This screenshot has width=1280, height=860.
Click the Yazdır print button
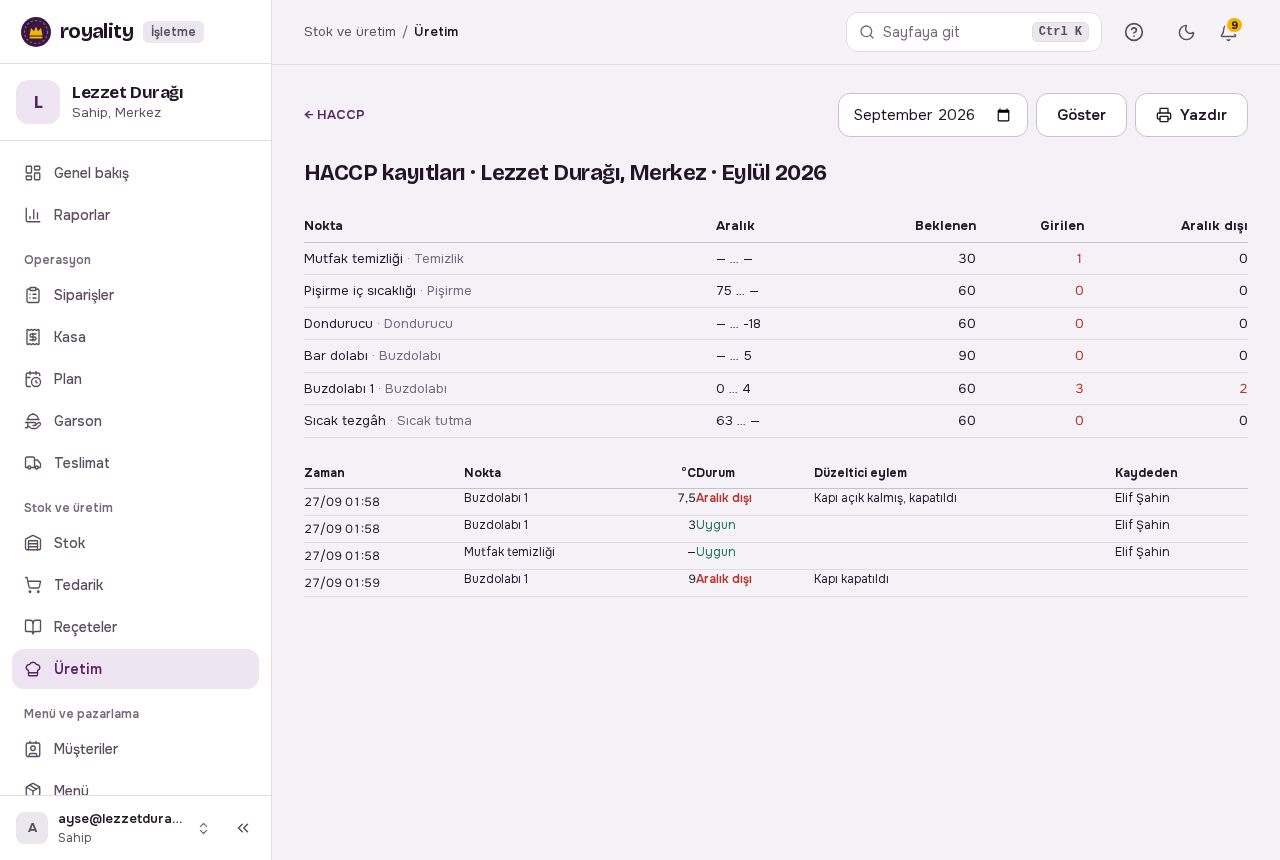[x=1191, y=115]
